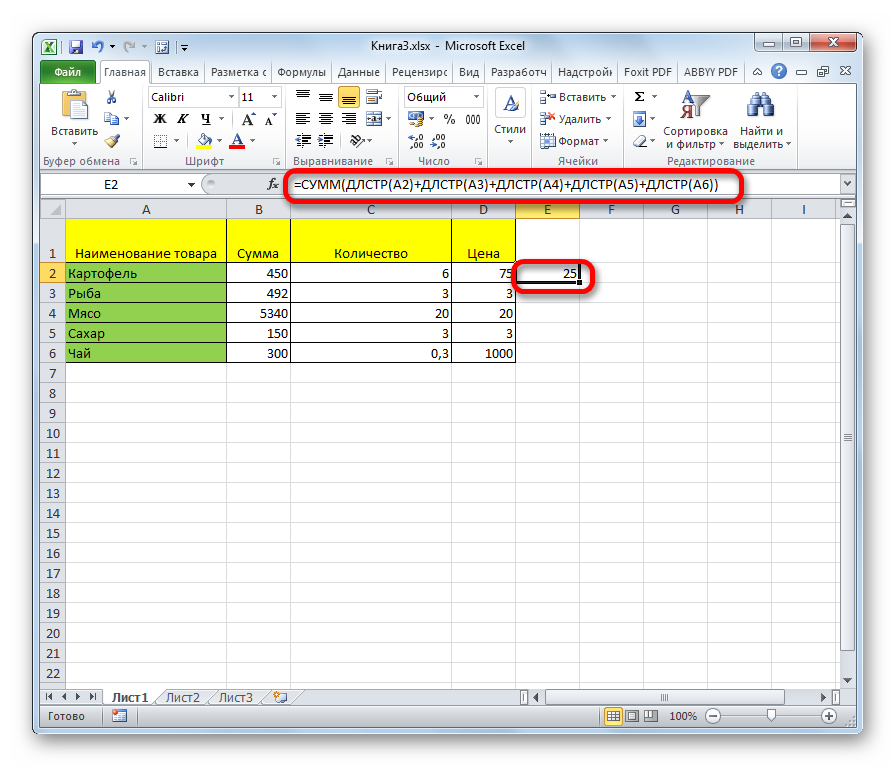The height and width of the screenshot is (767, 896).
Task: Click the Найти и выделить binoculars
Action: click(761, 118)
